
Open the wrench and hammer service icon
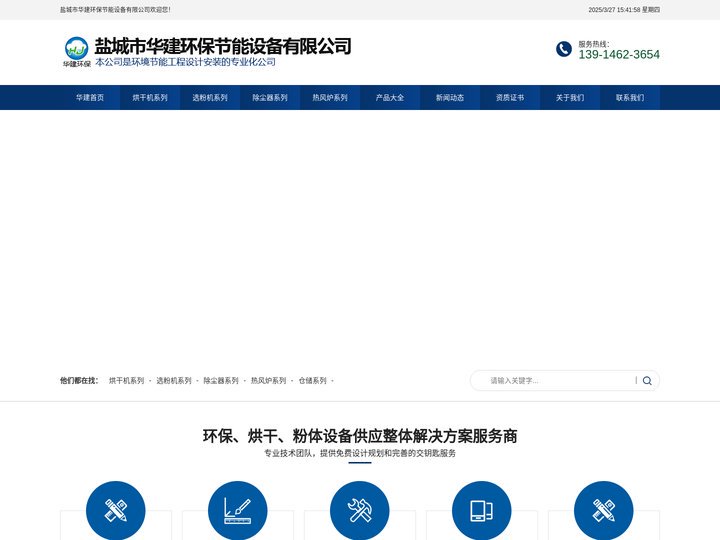[x=360, y=511]
